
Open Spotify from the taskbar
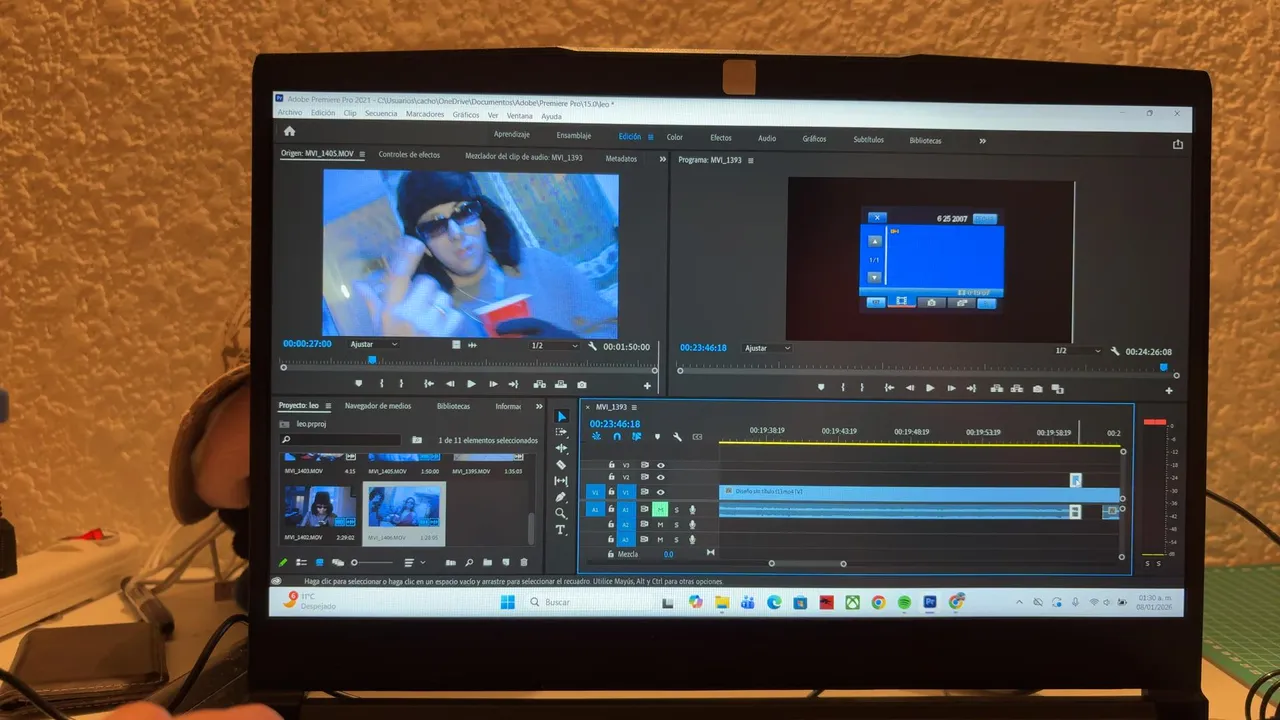coord(904,602)
